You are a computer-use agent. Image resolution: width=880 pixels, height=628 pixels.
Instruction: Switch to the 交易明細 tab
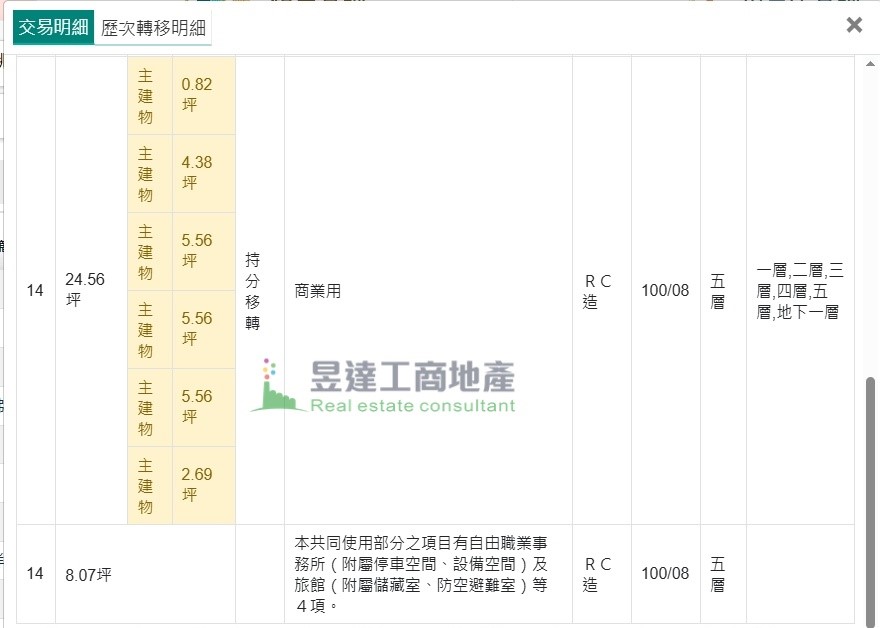click(54, 28)
